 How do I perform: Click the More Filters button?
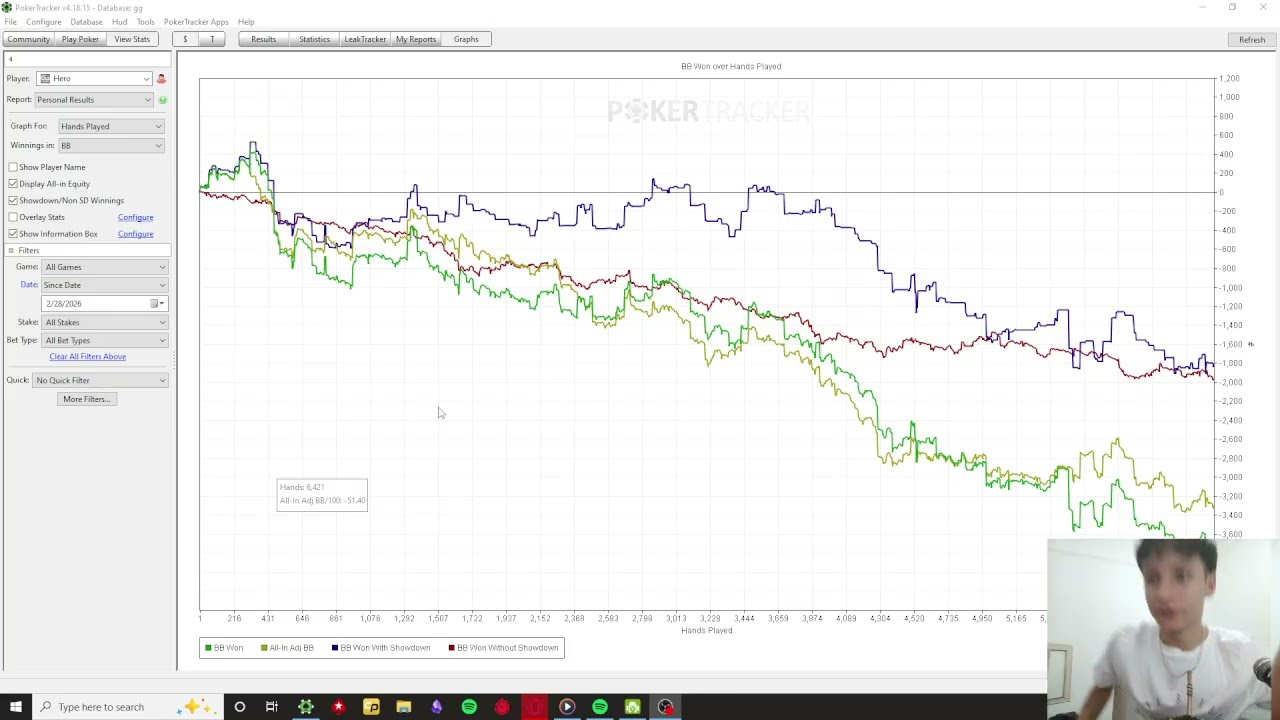click(87, 399)
